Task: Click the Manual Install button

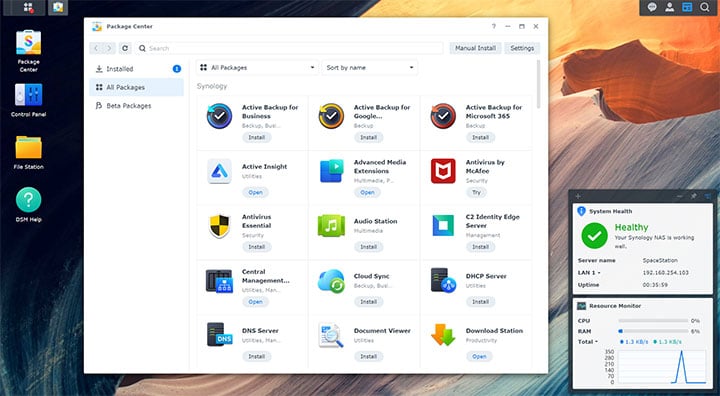Action: (475, 48)
